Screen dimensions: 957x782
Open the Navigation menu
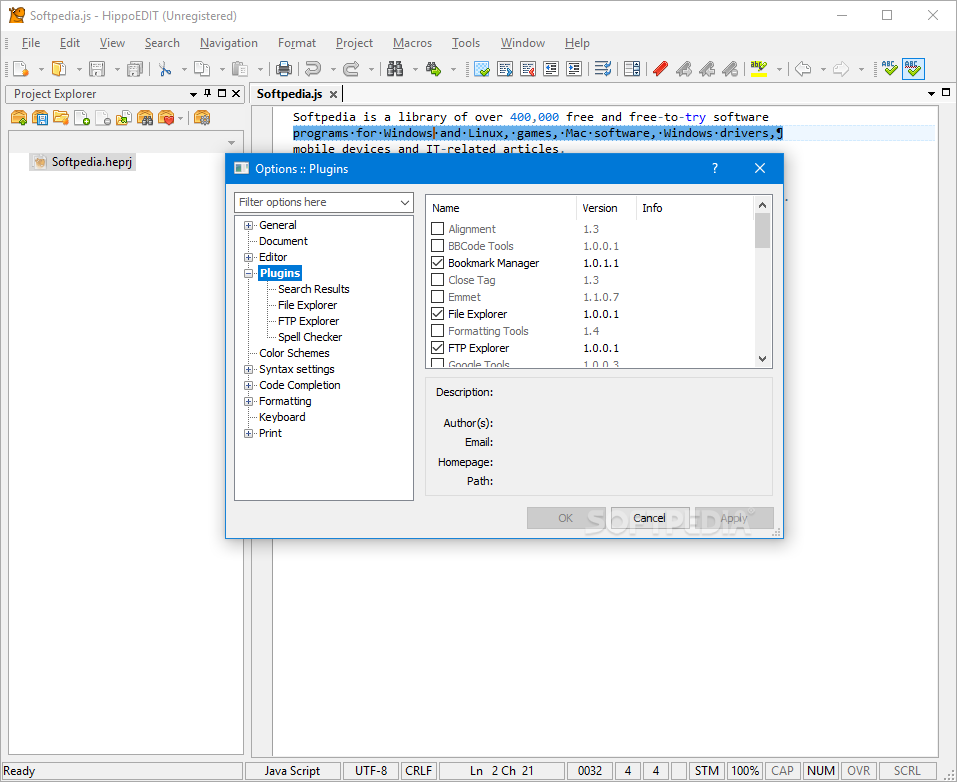click(229, 43)
